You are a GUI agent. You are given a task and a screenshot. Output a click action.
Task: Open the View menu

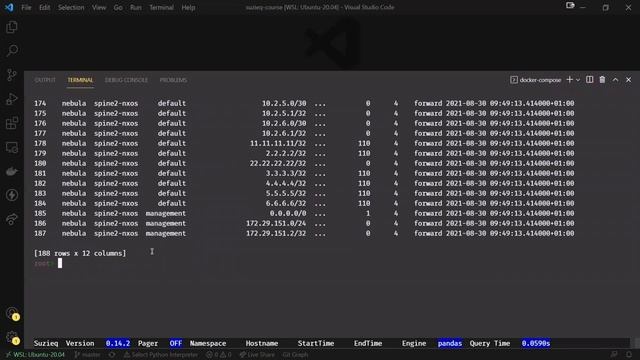click(x=99, y=7)
